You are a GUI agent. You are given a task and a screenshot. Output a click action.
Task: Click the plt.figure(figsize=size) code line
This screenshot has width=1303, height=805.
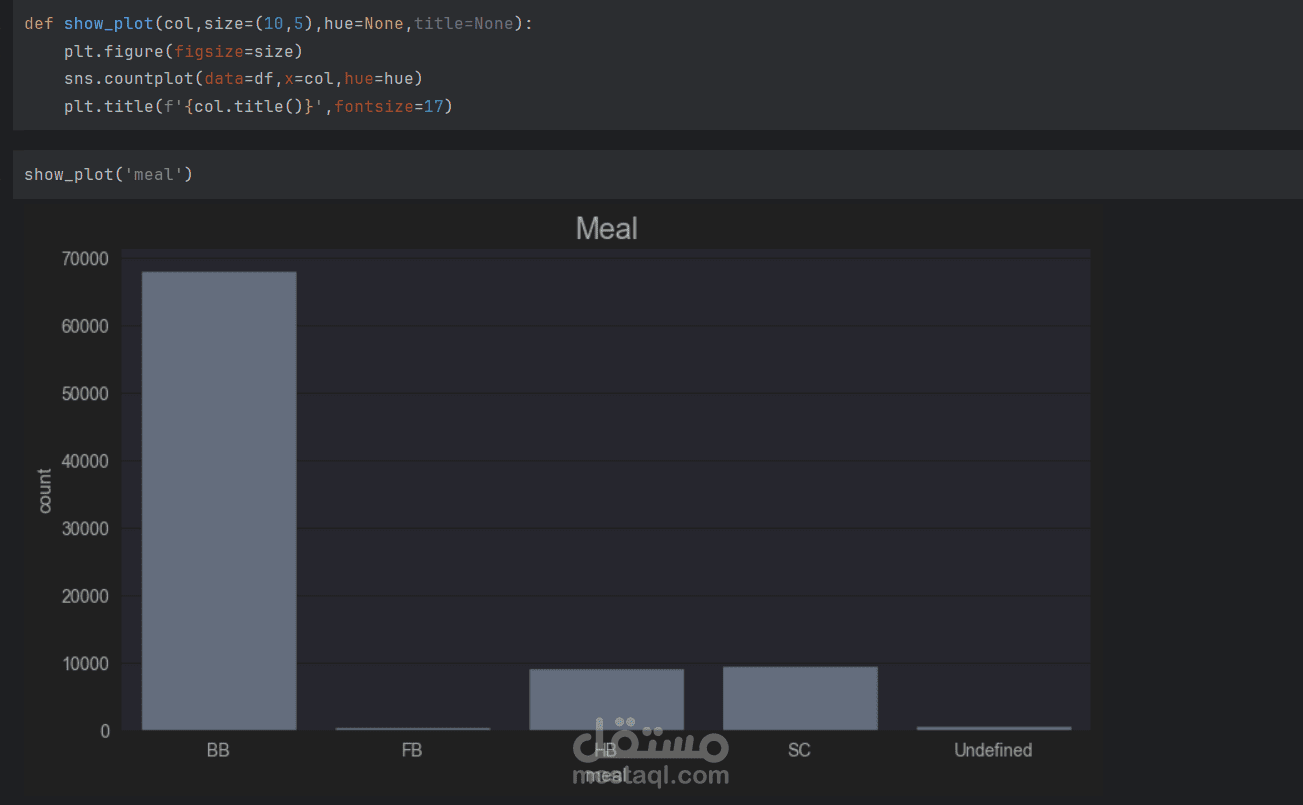tap(182, 51)
